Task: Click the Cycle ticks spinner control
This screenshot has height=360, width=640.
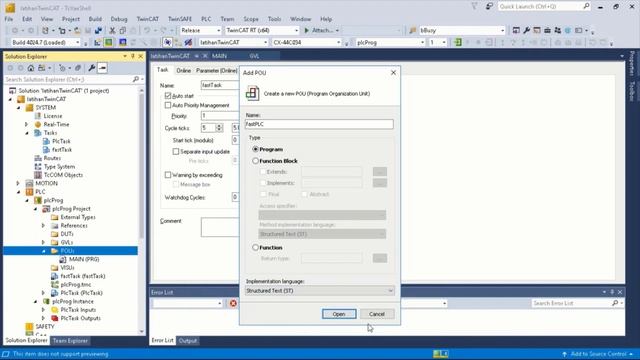Action: (219, 128)
